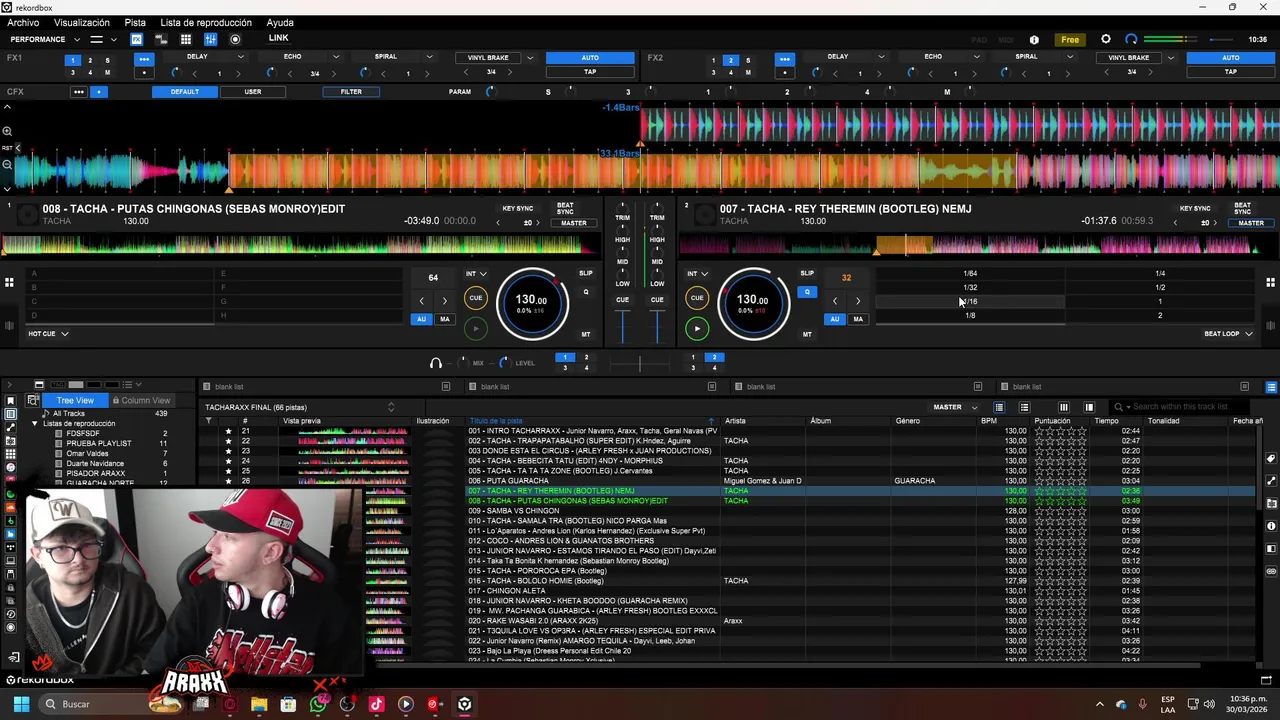This screenshot has height=720, width=1280.
Task: Open the FX1 VINYL BRAKE dropdown arrow
Action: [x=529, y=58]
